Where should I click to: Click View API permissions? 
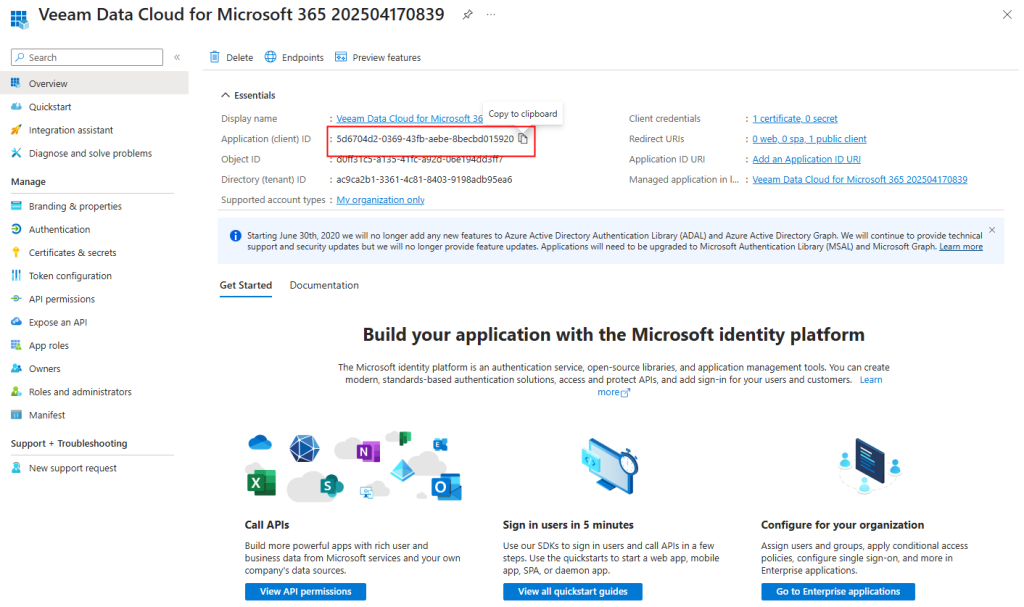point(306,591)
